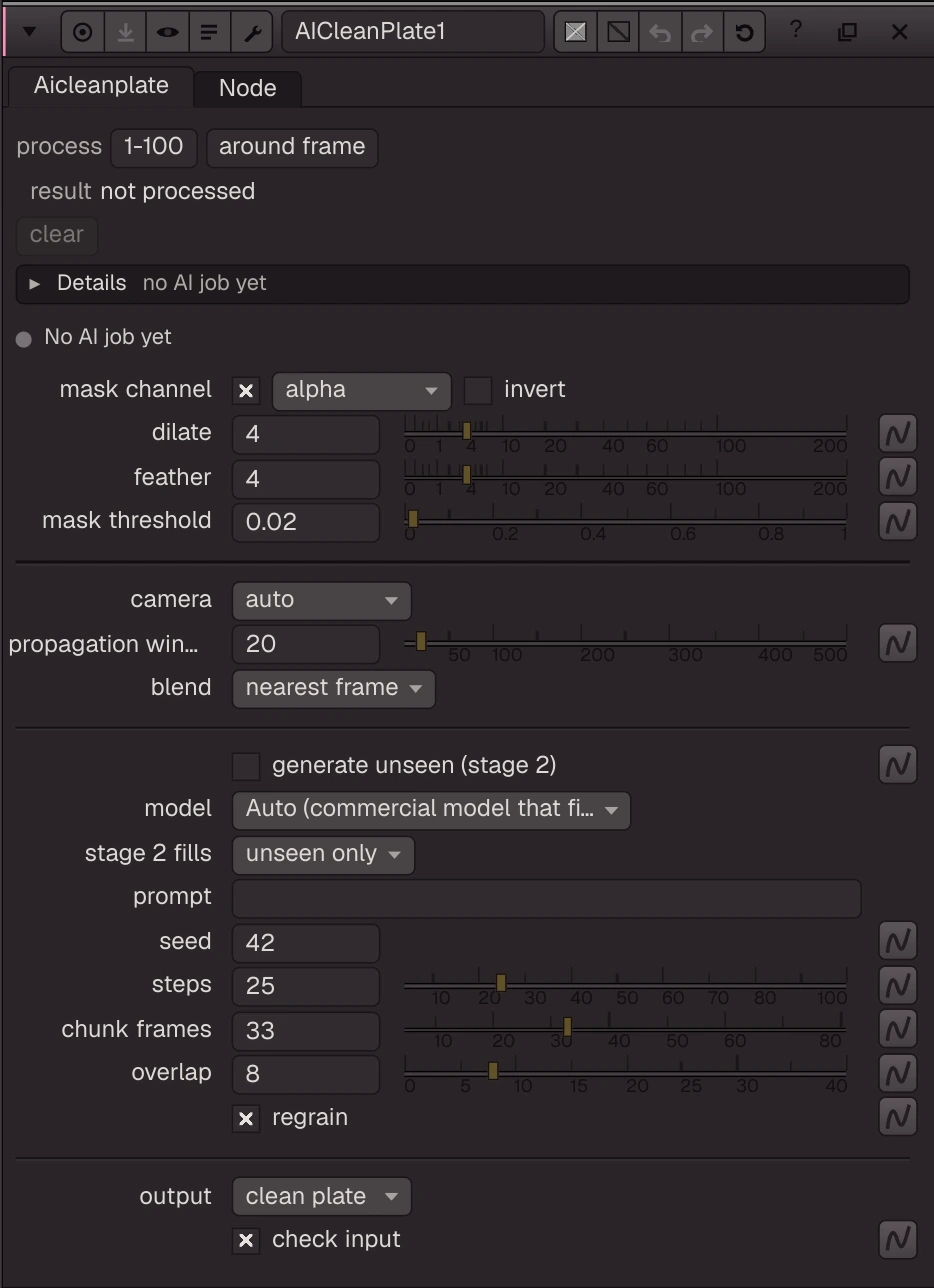Click the crossed-box icon in header
The height and width of the screenshot is (1288, 934).
click(x=575, y=32)
